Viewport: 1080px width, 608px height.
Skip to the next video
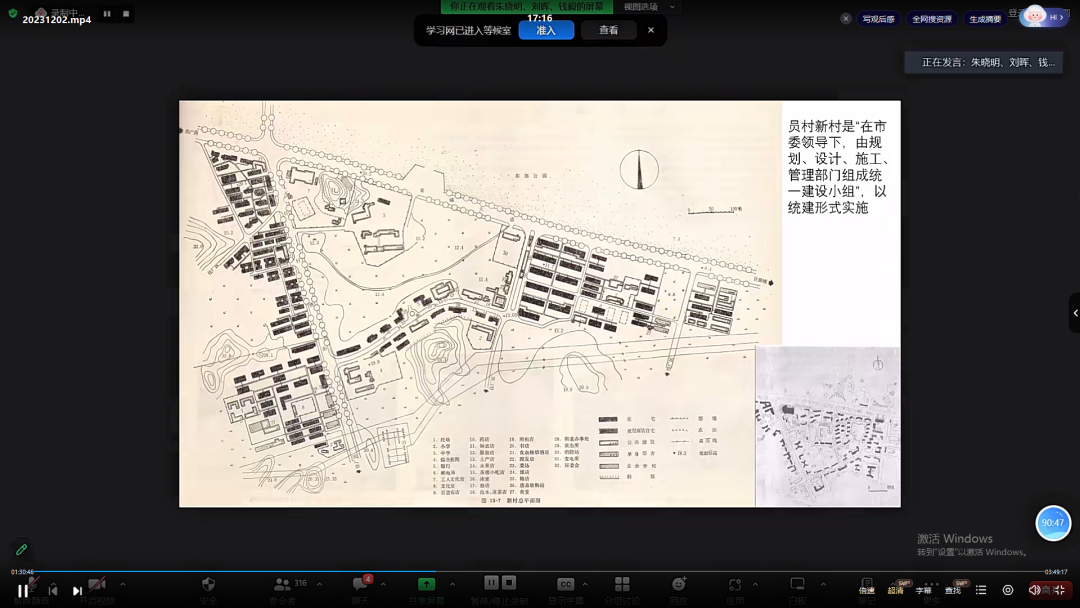77,591
